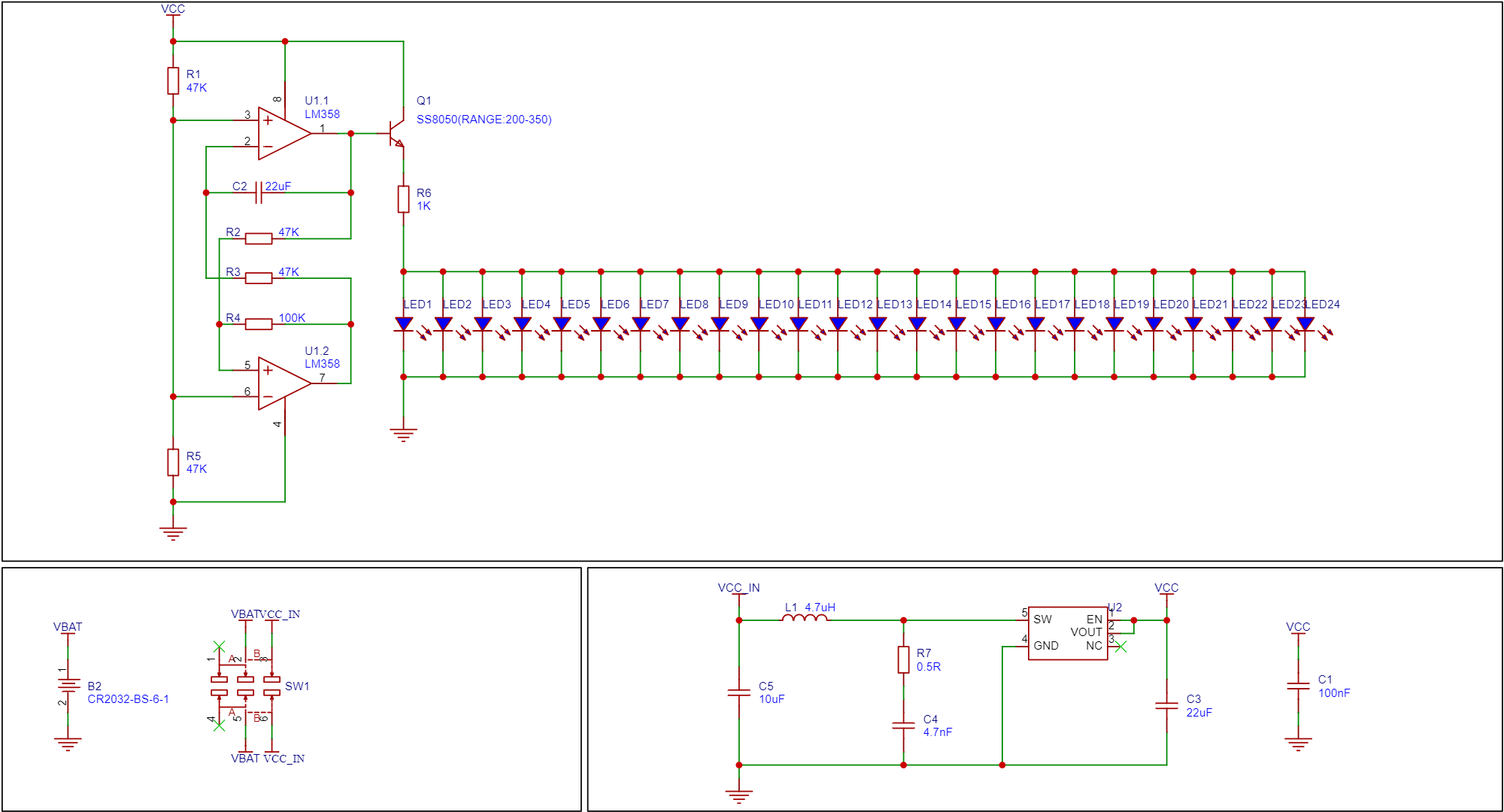Click the R4 100K resistor symbol
Viewport: 1504px width, 812px height.
(259, 324)
